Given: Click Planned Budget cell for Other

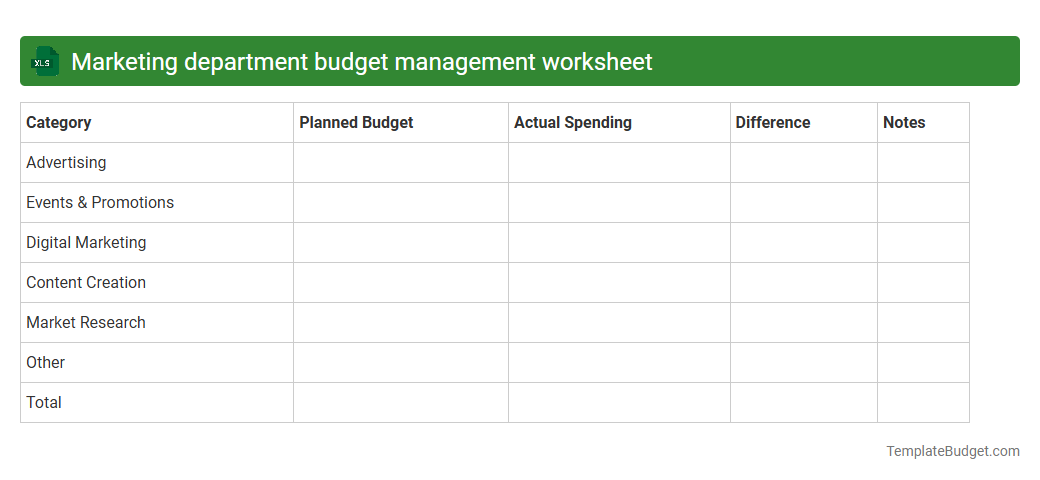Looking at the screenshot, I should pos(401,363).
